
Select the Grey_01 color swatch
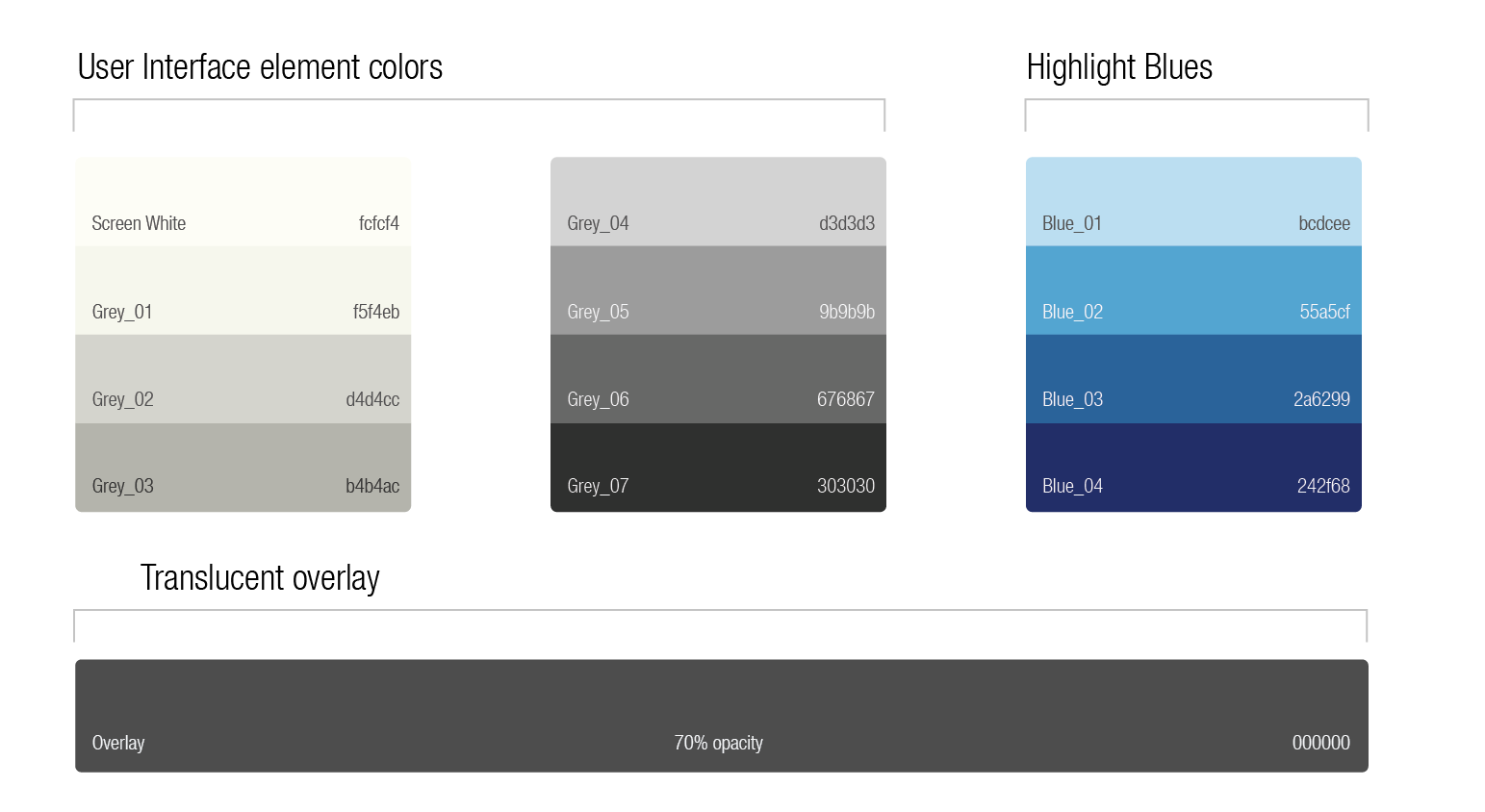tap(243, 290)
